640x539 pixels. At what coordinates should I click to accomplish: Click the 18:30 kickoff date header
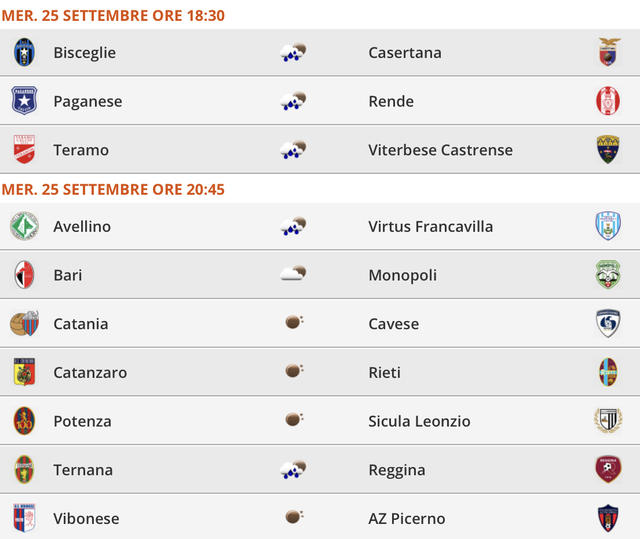113,15
